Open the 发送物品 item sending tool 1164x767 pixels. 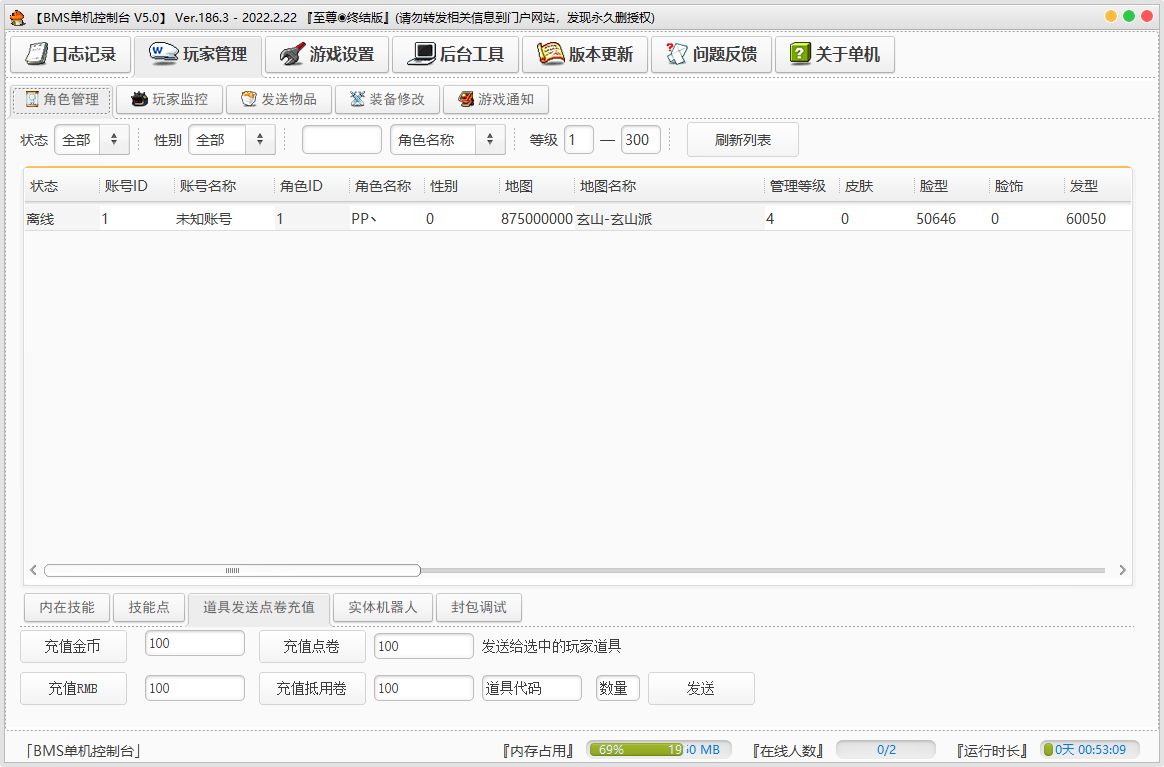point(278,99)
